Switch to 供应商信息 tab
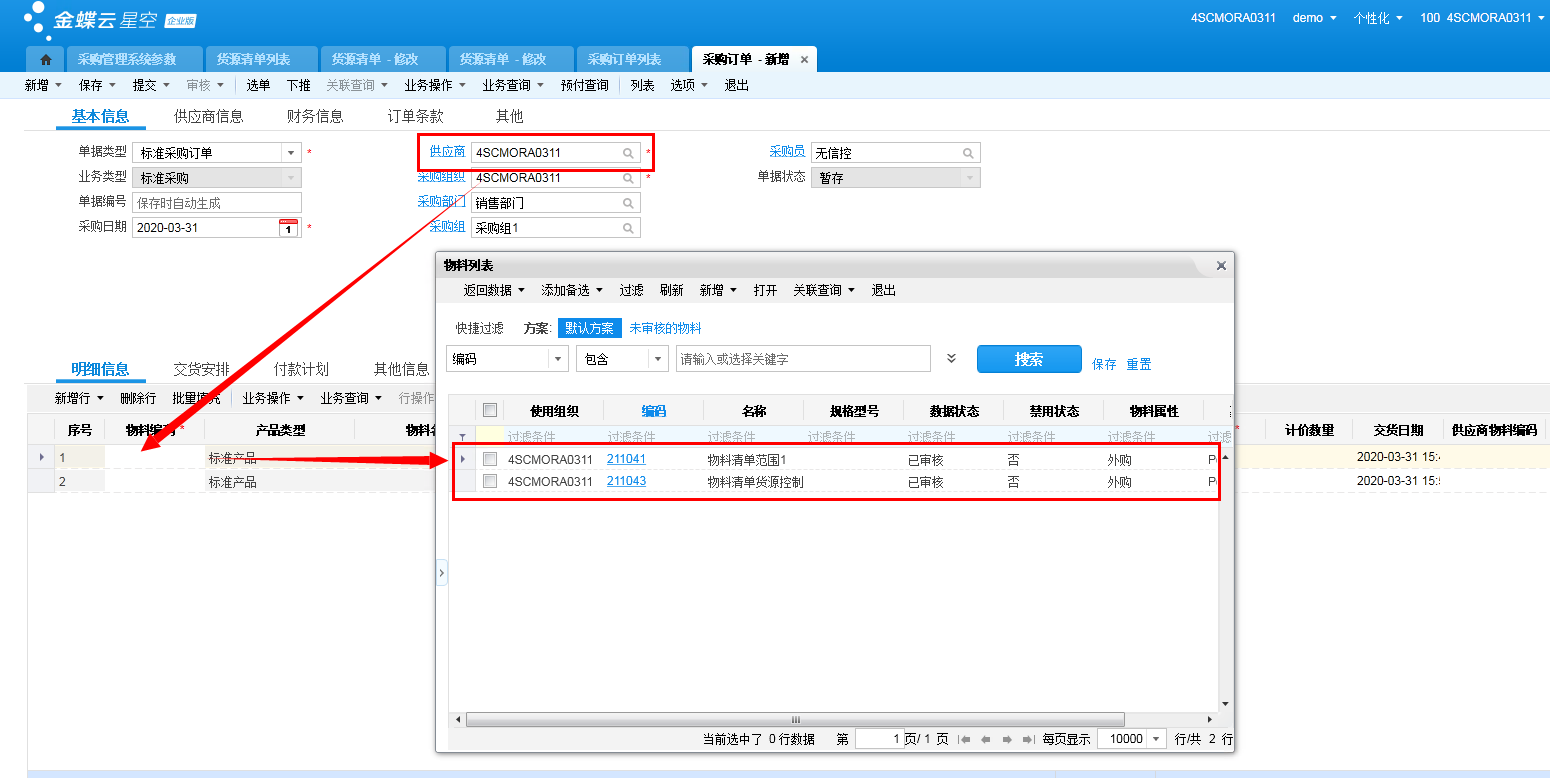The image size is (1550, 778). point(208,116)
